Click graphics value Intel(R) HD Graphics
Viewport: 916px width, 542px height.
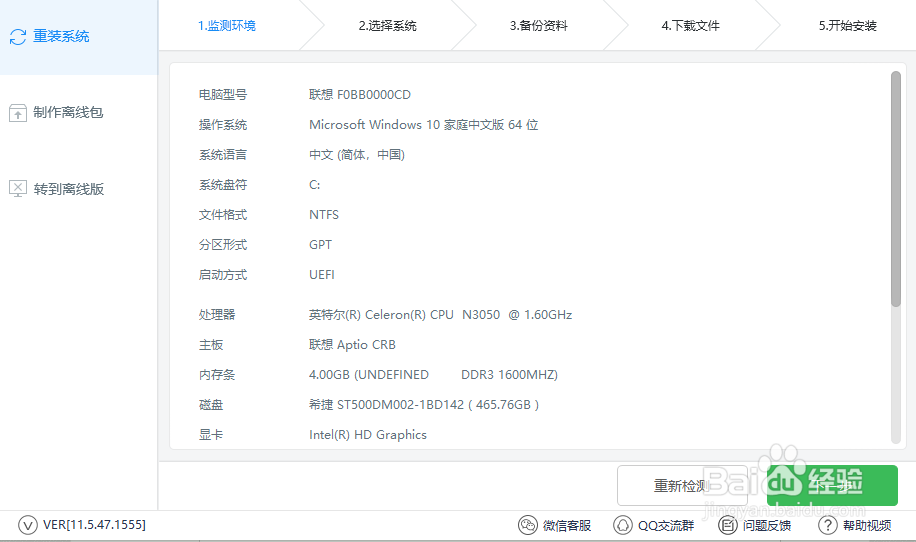(368, 435)
